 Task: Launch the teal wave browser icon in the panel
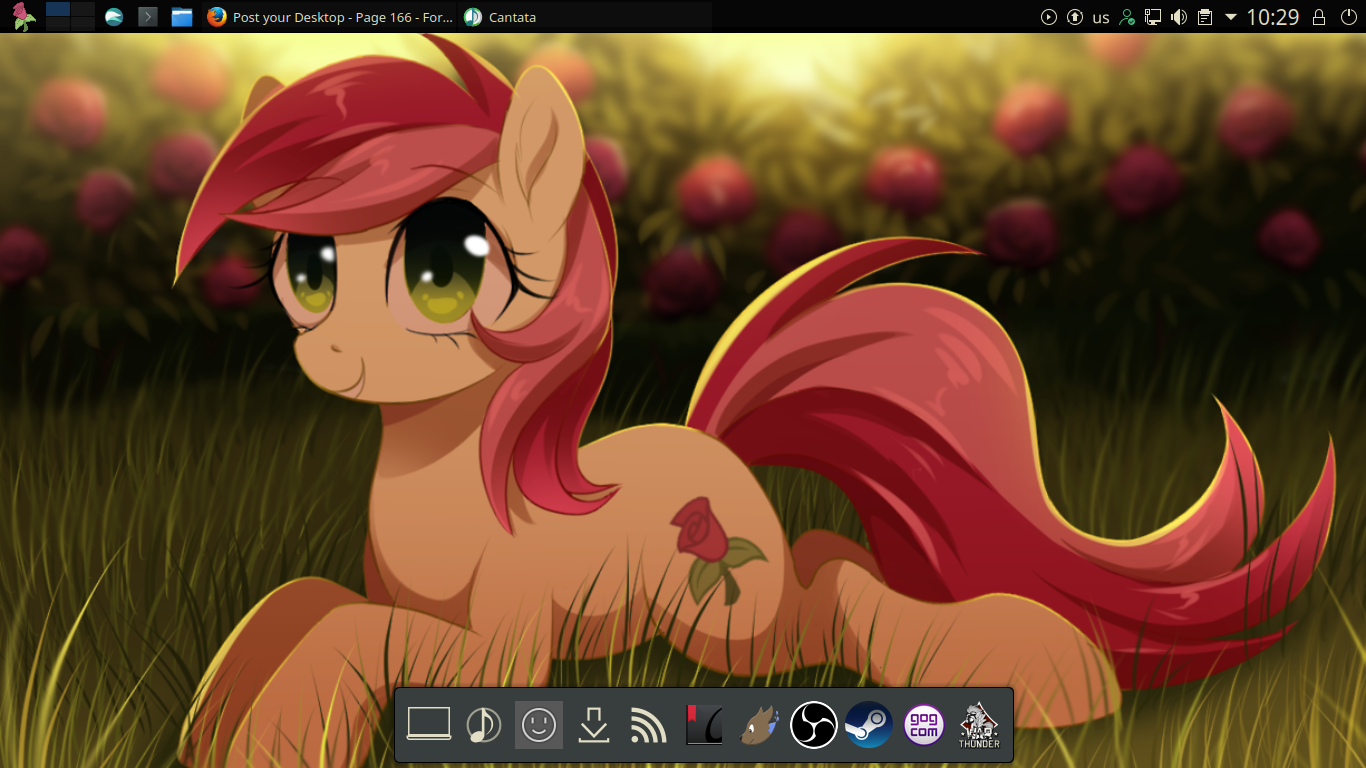click(114, 17)
